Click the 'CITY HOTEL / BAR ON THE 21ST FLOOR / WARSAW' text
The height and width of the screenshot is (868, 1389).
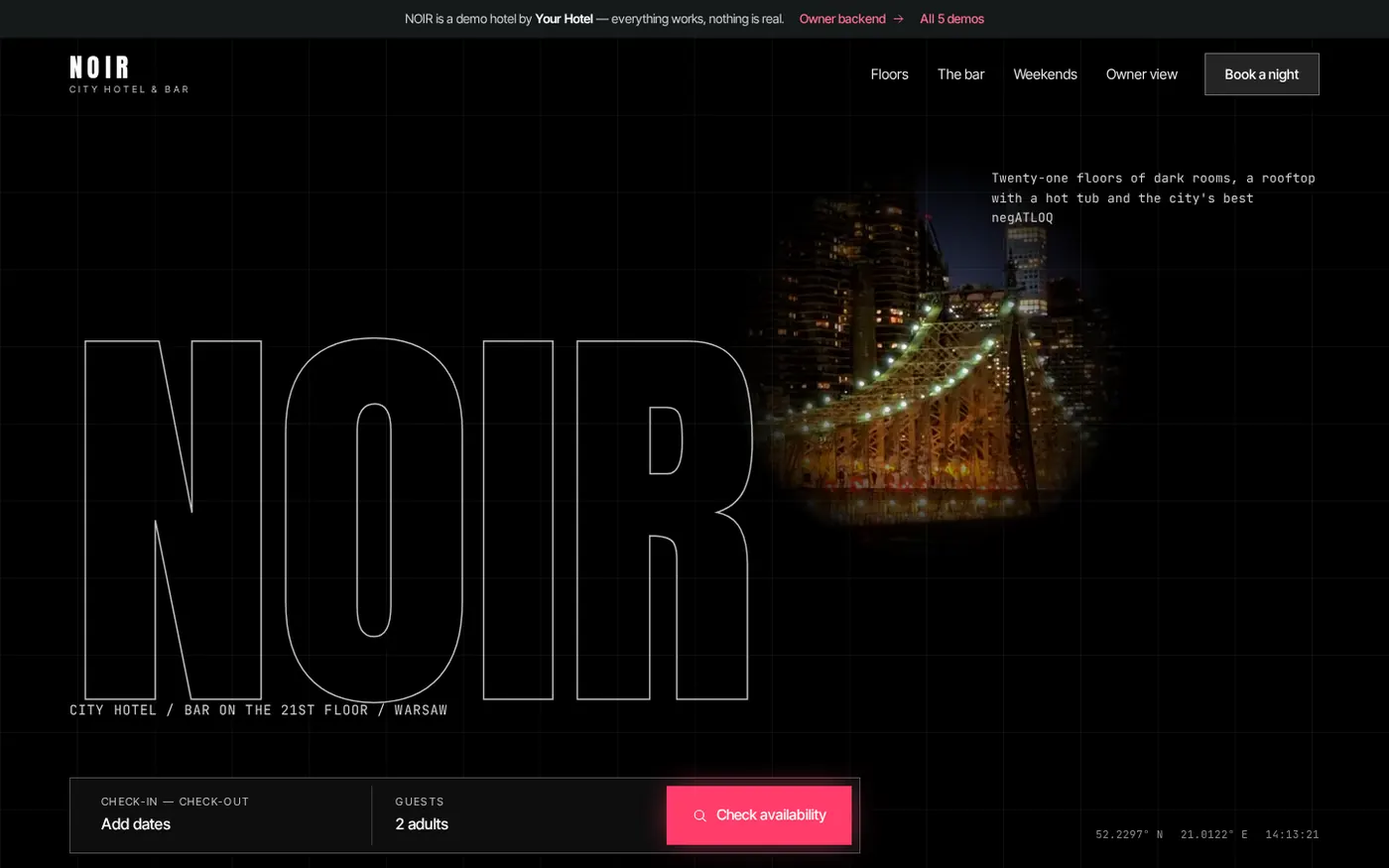tap(258, 710)
